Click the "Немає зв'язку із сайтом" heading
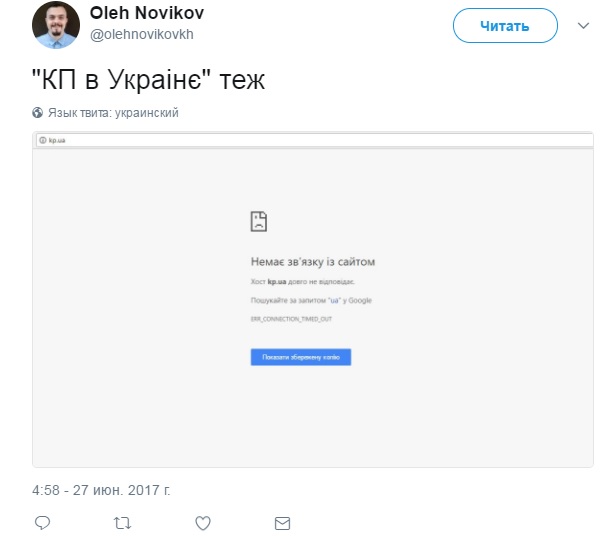The image size is (612, 536). point(313,262)
